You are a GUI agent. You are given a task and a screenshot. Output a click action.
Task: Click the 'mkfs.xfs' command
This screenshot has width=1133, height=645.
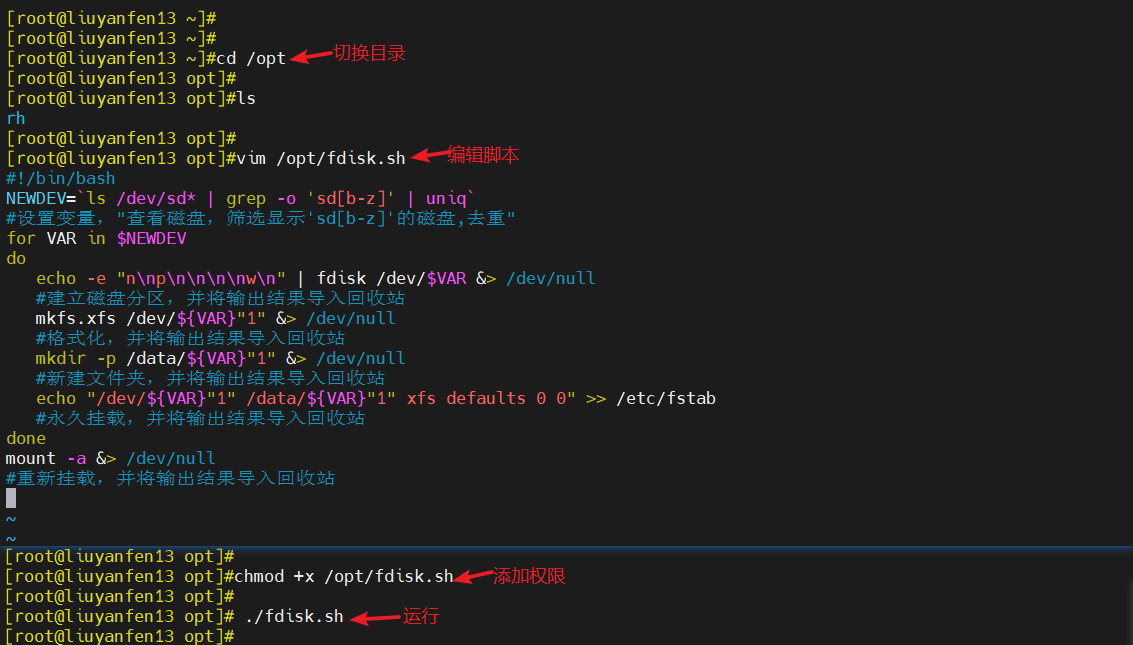coord(76,319)
